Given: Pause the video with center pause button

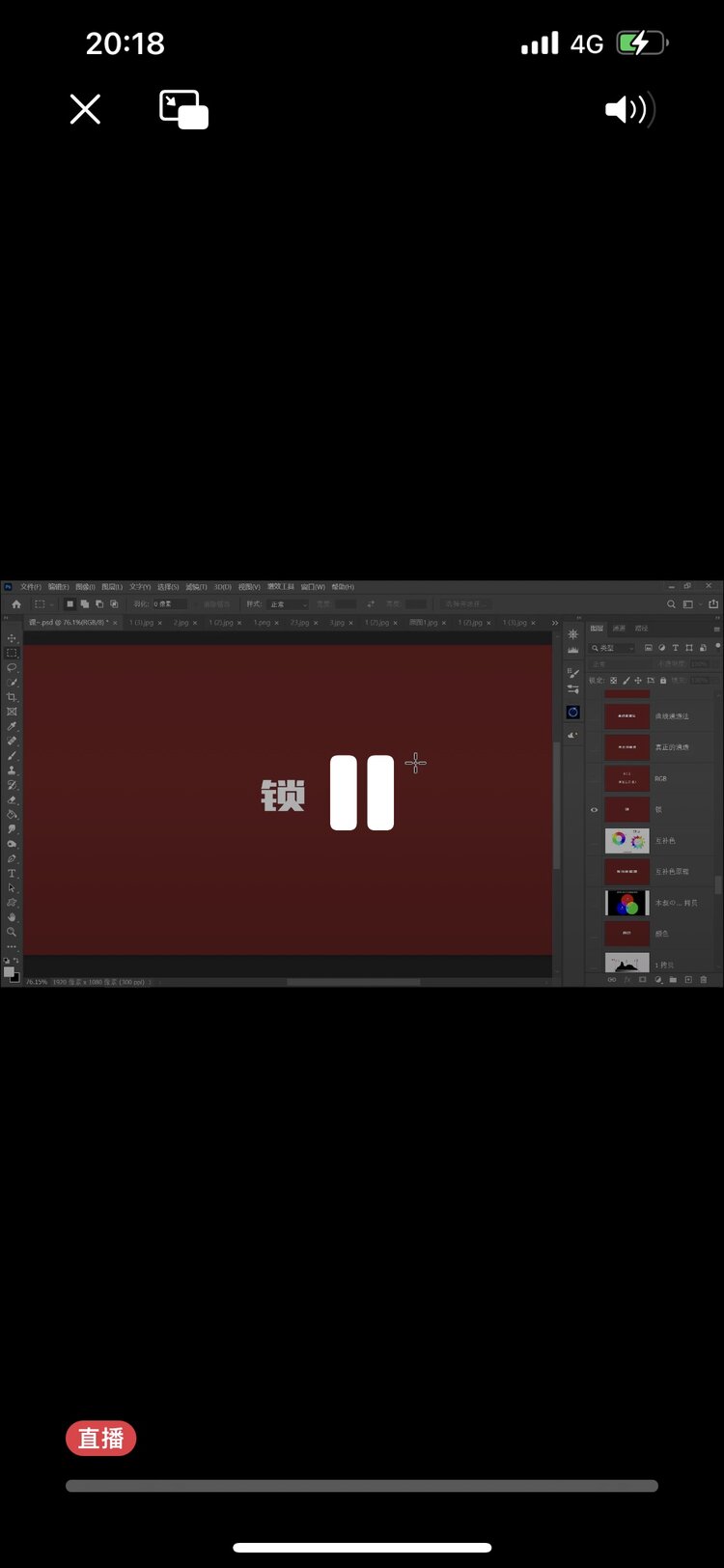Looking at the screenshot, I should (x=362, y=793).
